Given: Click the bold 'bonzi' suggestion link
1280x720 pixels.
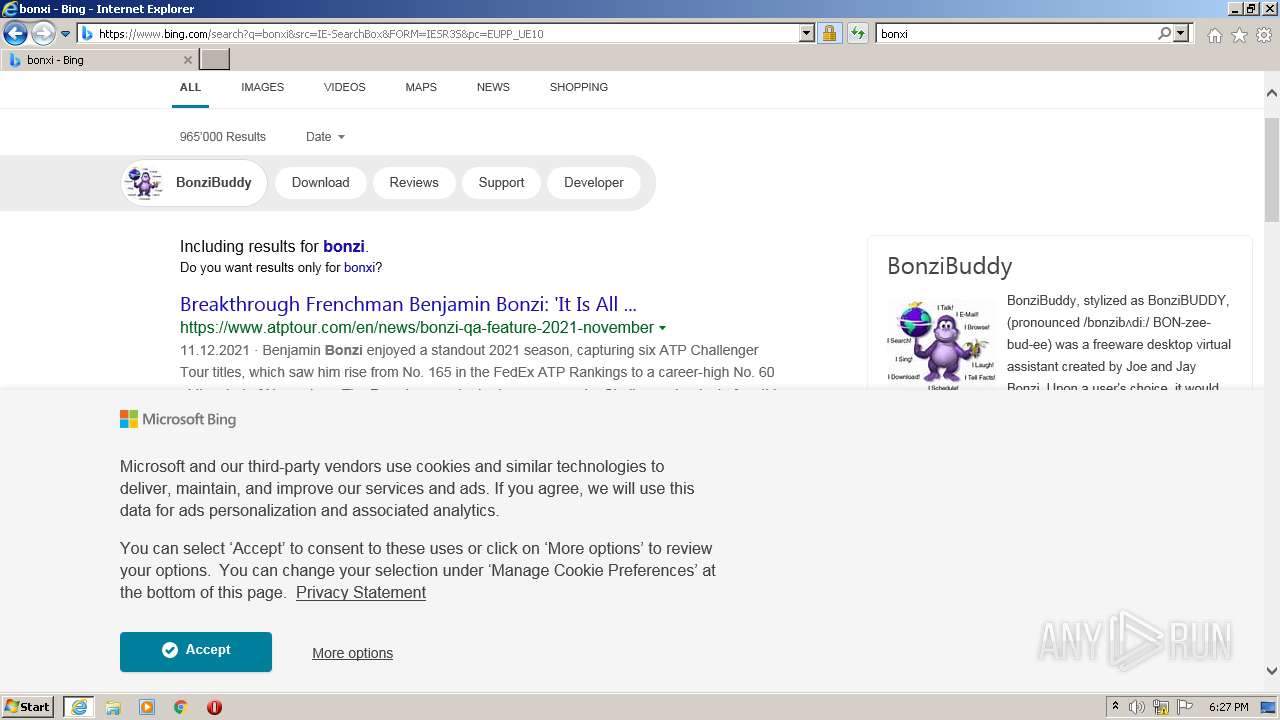Looking at the screenshot, I should pos(344,246).
